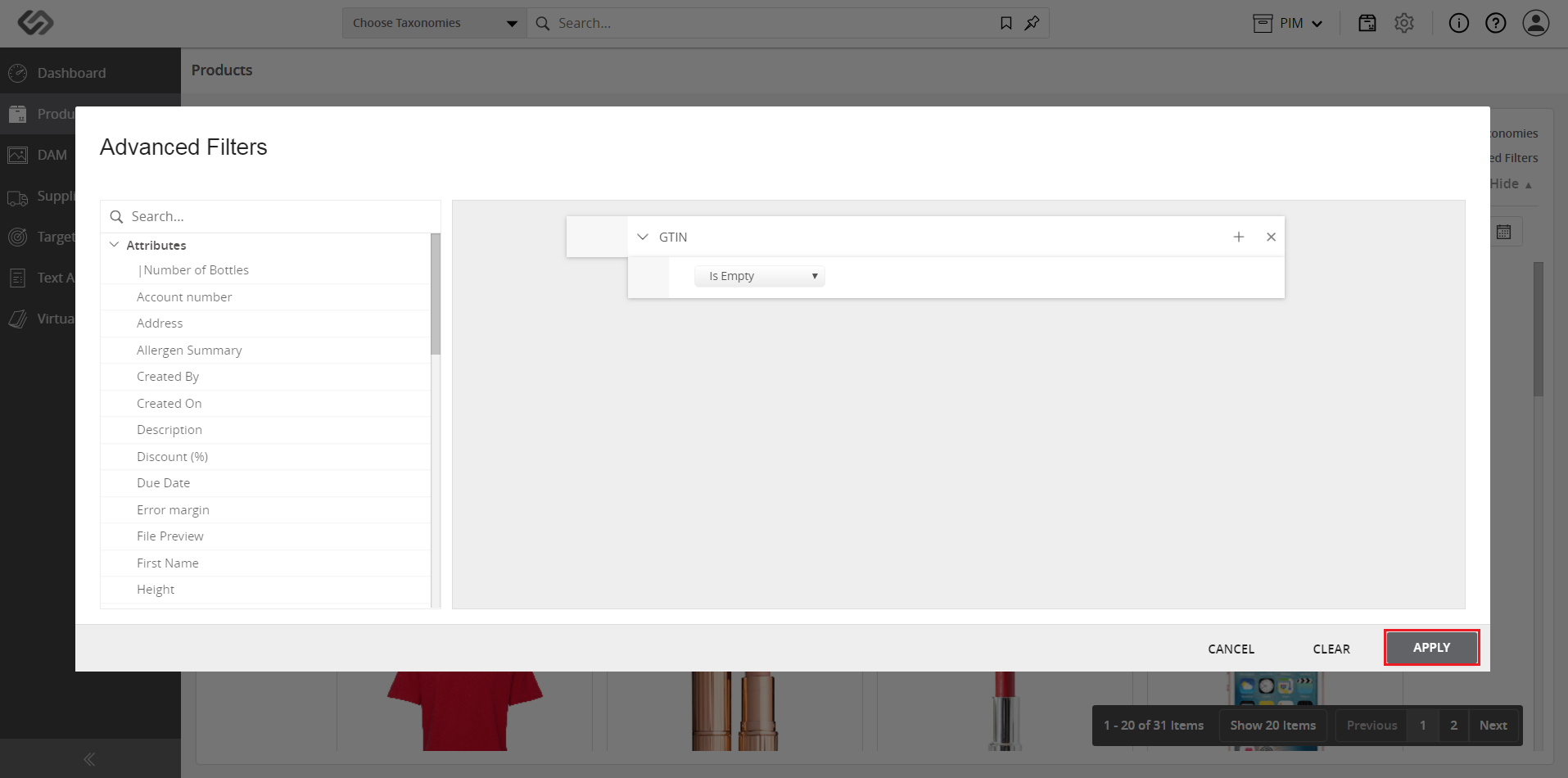Screen dimensions: 1568x778
Task: Click the CANCEL button
Action: tap(1231, 649)
